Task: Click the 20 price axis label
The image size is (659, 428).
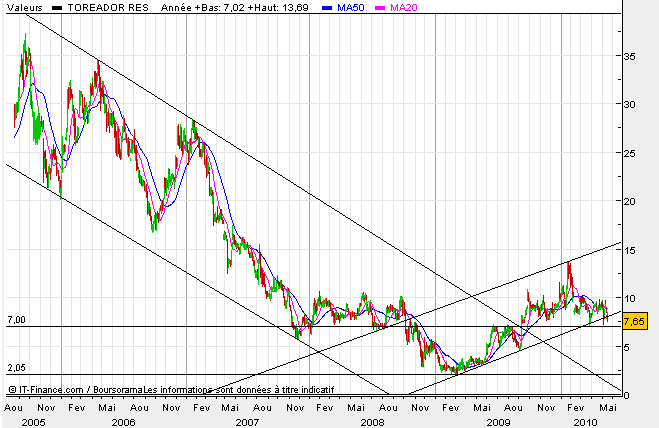Action: click(629, 201)
